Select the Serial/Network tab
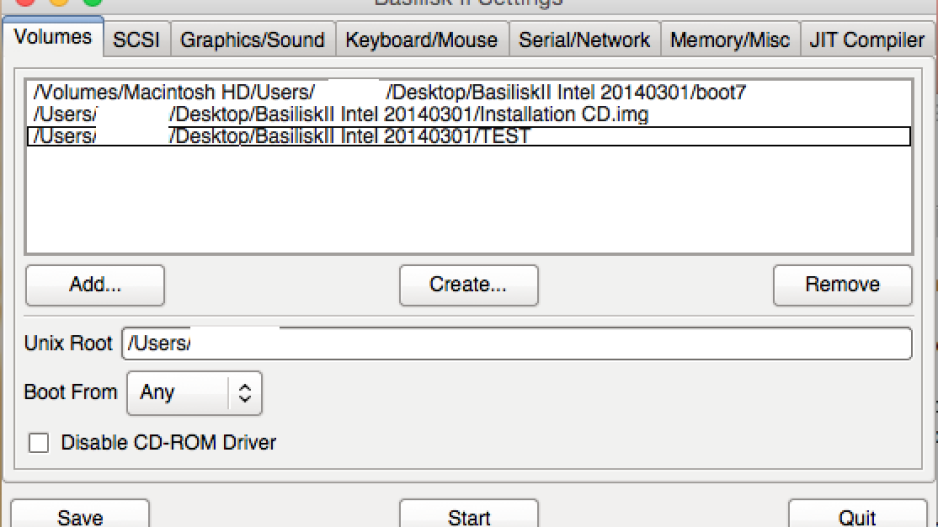Image resolution: width=938 pixels, height=527 pixels. 584,39
